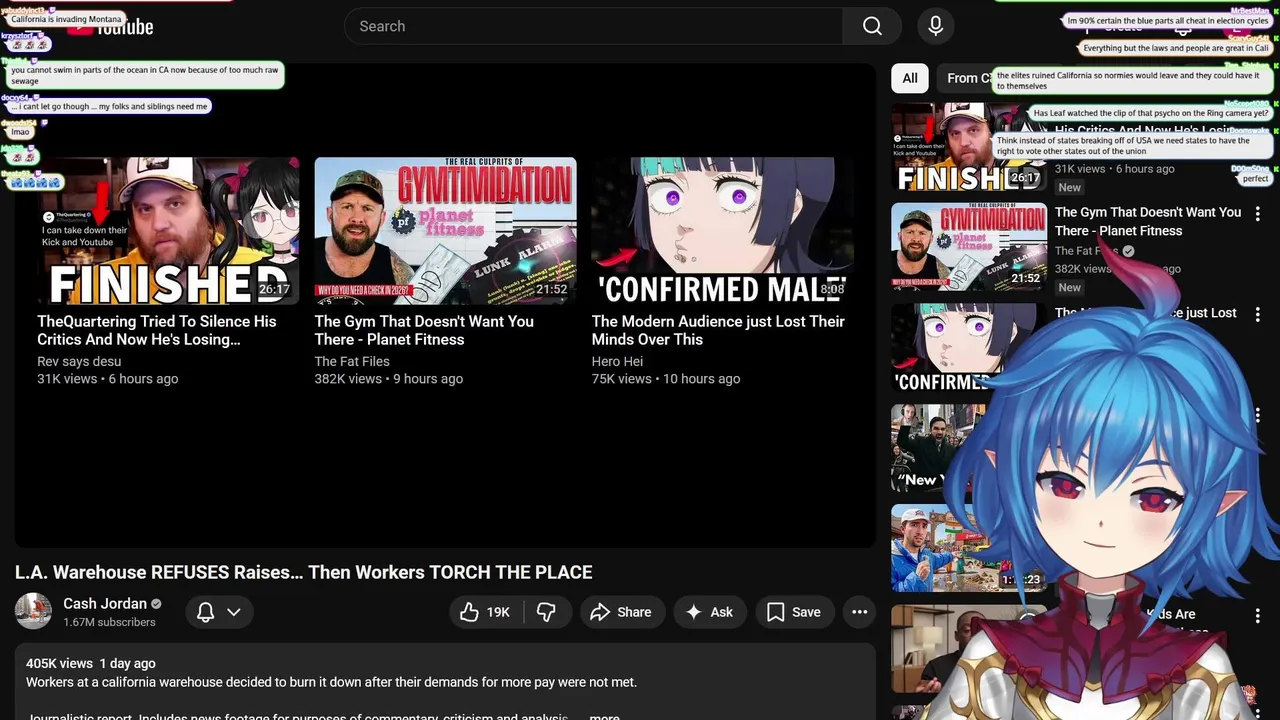Open the three-dot more actions menu

pos(859,612)
